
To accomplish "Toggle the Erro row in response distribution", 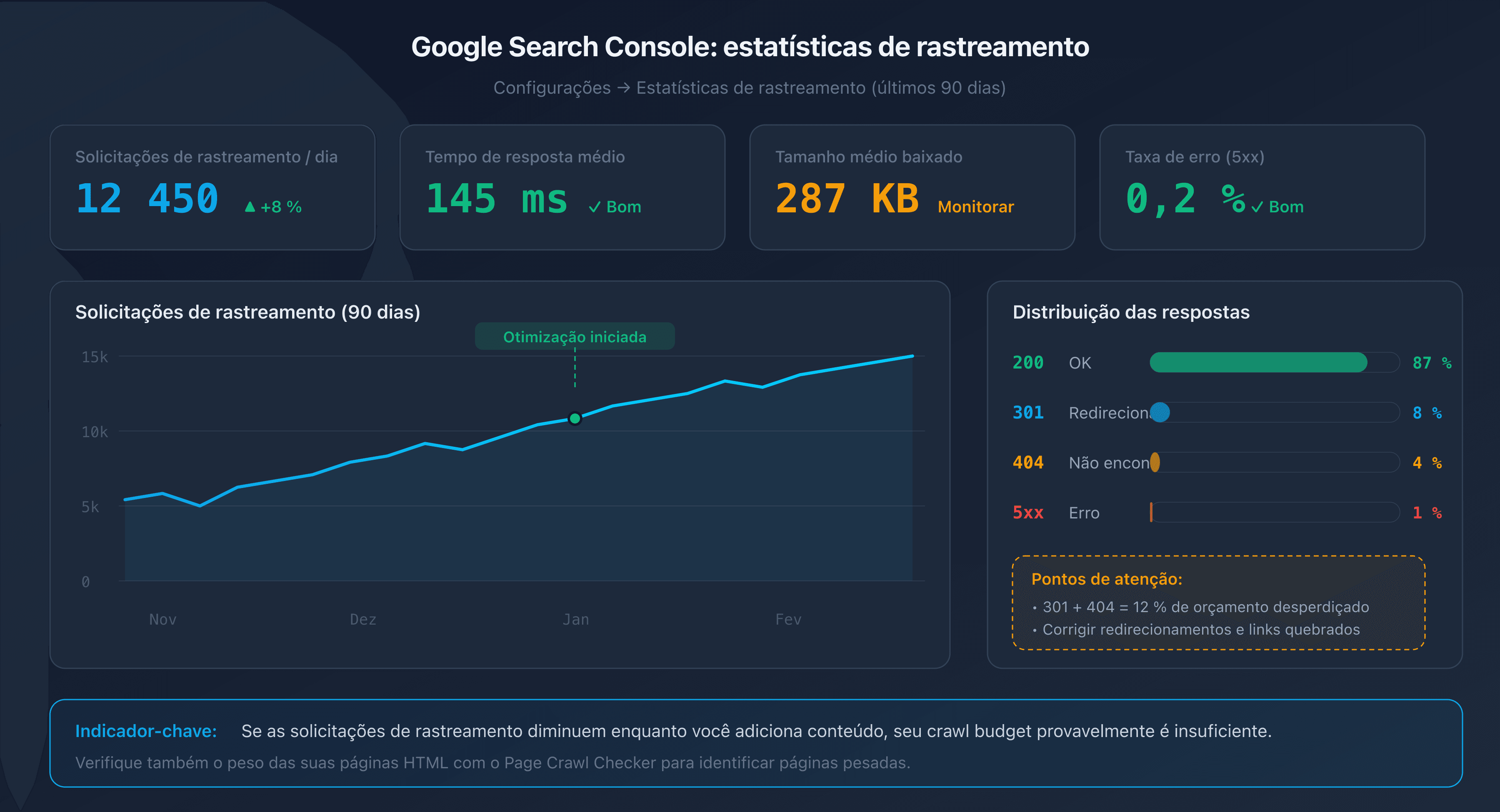I will tap(1084, 513).
